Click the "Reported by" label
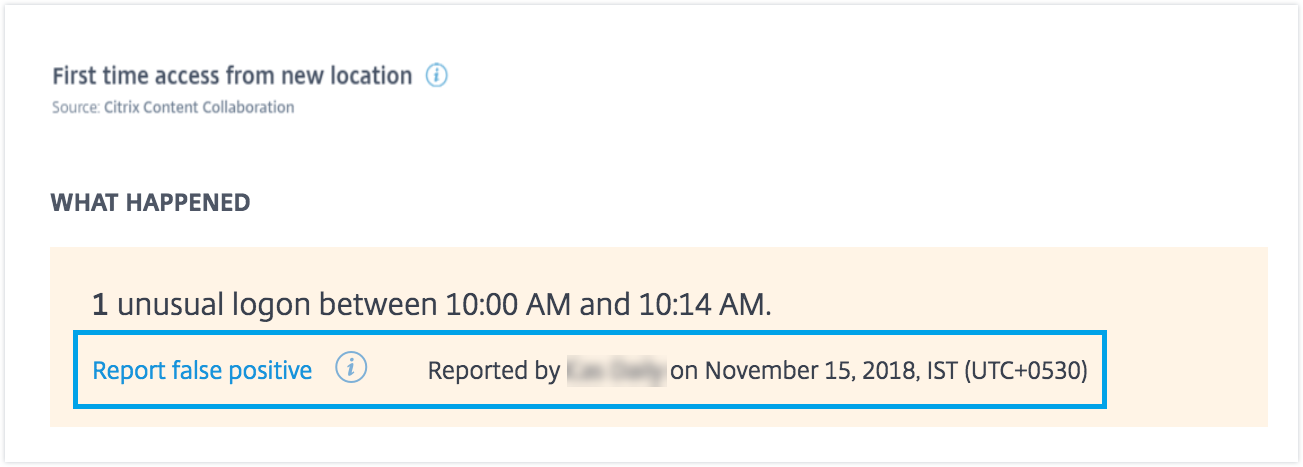1303x467 pixels. click(x=493, y=371)
